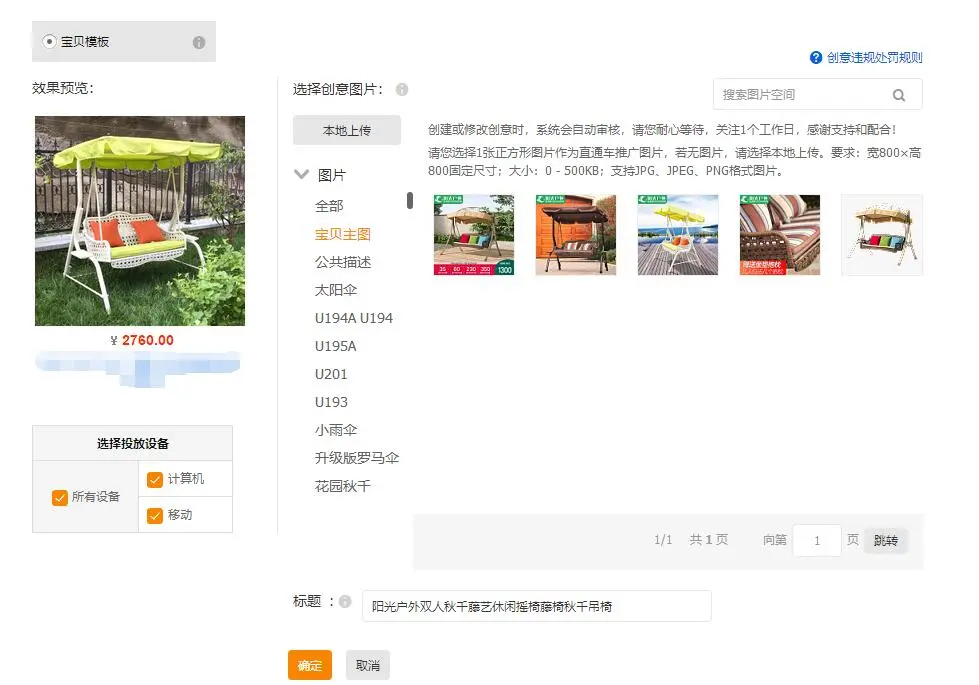The height and width of the screenshot is (685, 979).
Task: Open the U194A U194 folder
Action: click(x=353, y=318)
